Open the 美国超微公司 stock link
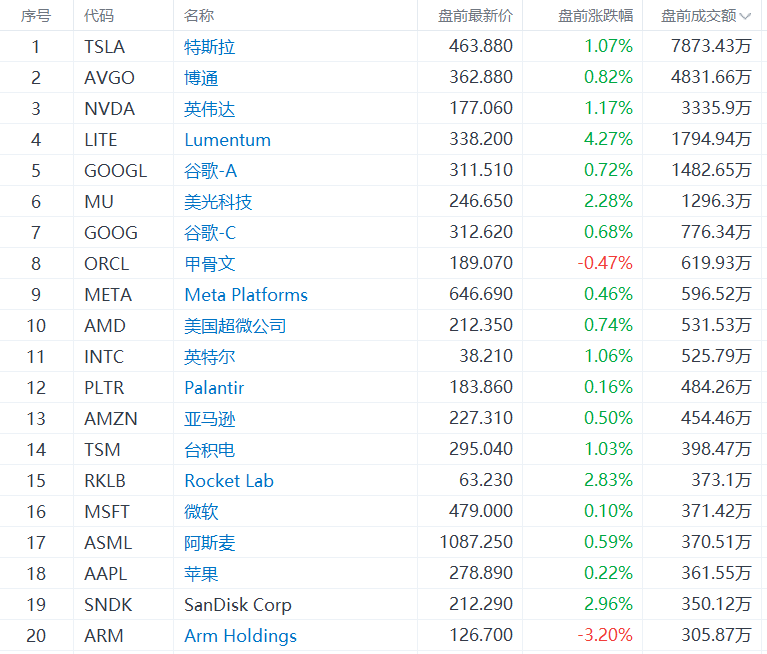Viewport: 767px width, 654px height. pyautogui.click(x=235, y=326)
